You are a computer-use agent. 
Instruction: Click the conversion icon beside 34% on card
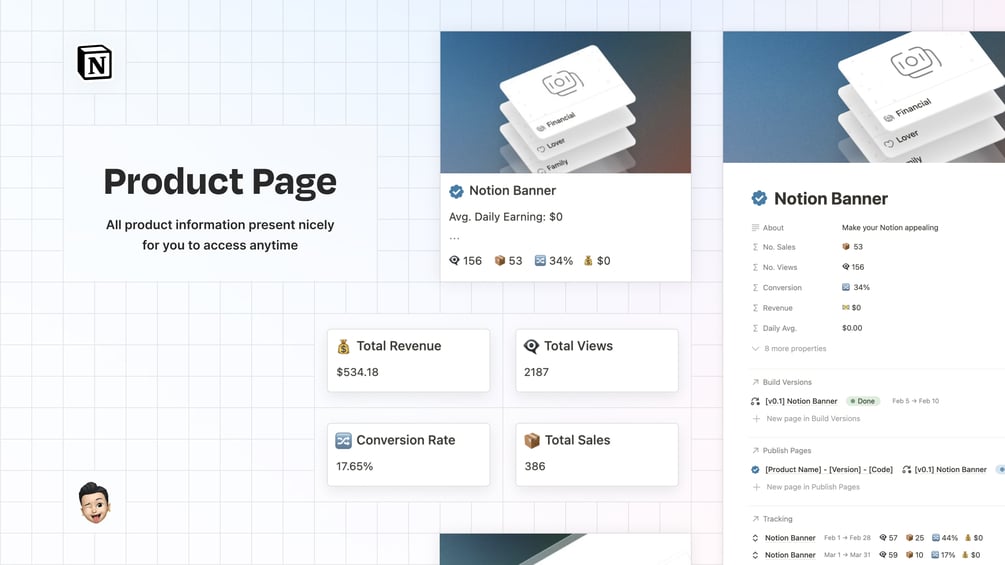[540, 260]
